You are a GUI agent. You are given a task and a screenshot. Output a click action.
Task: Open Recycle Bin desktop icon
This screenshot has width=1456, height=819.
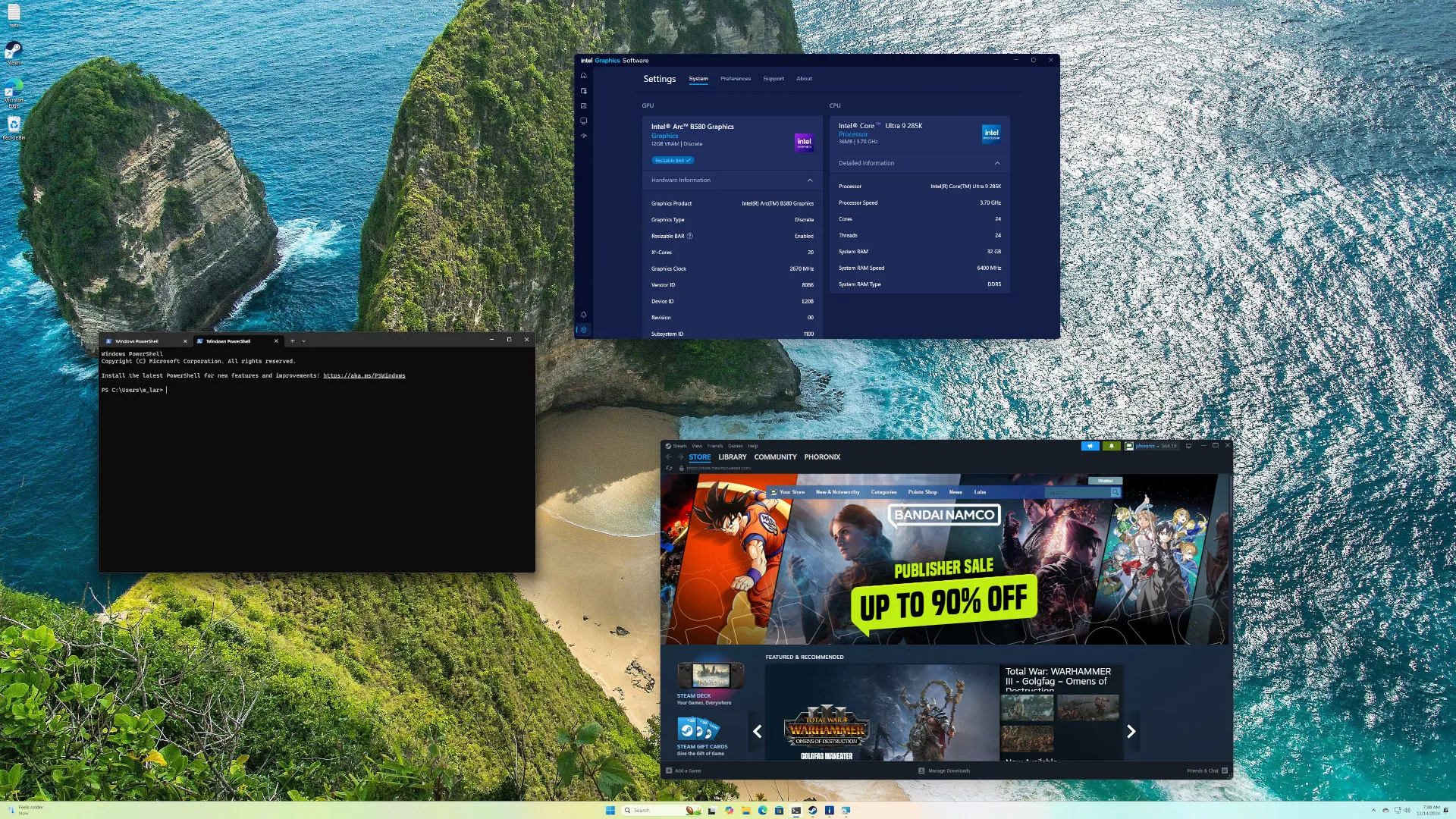point(14,127)
